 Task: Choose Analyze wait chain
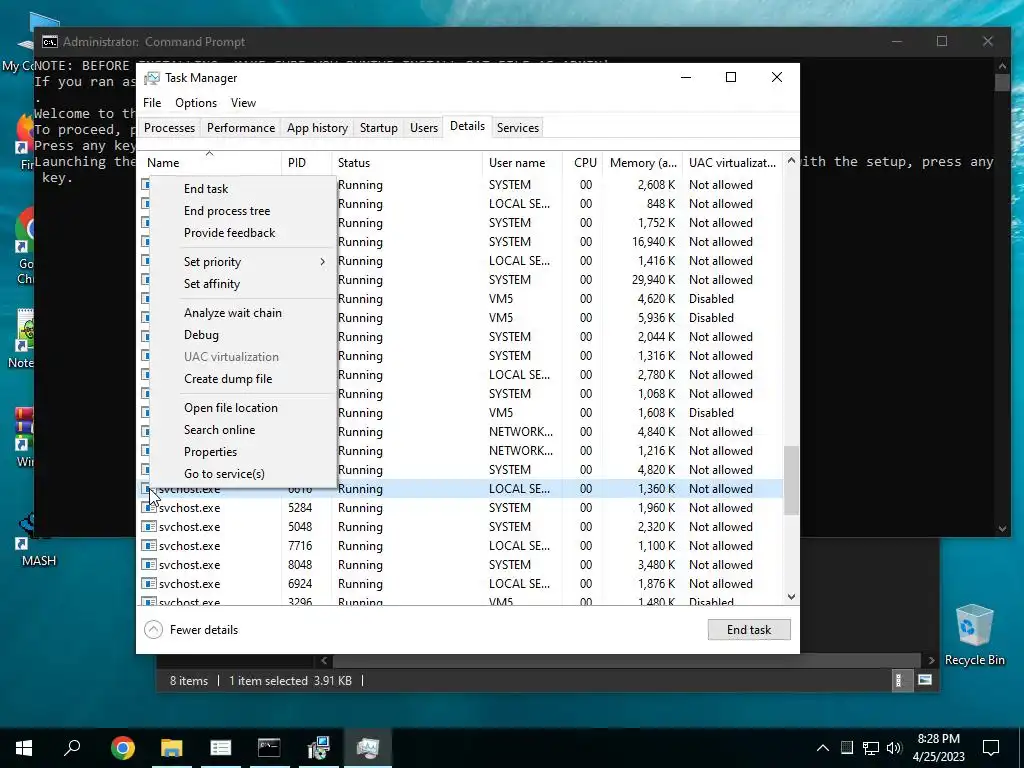pyautogui.click(x=232, y=313)
